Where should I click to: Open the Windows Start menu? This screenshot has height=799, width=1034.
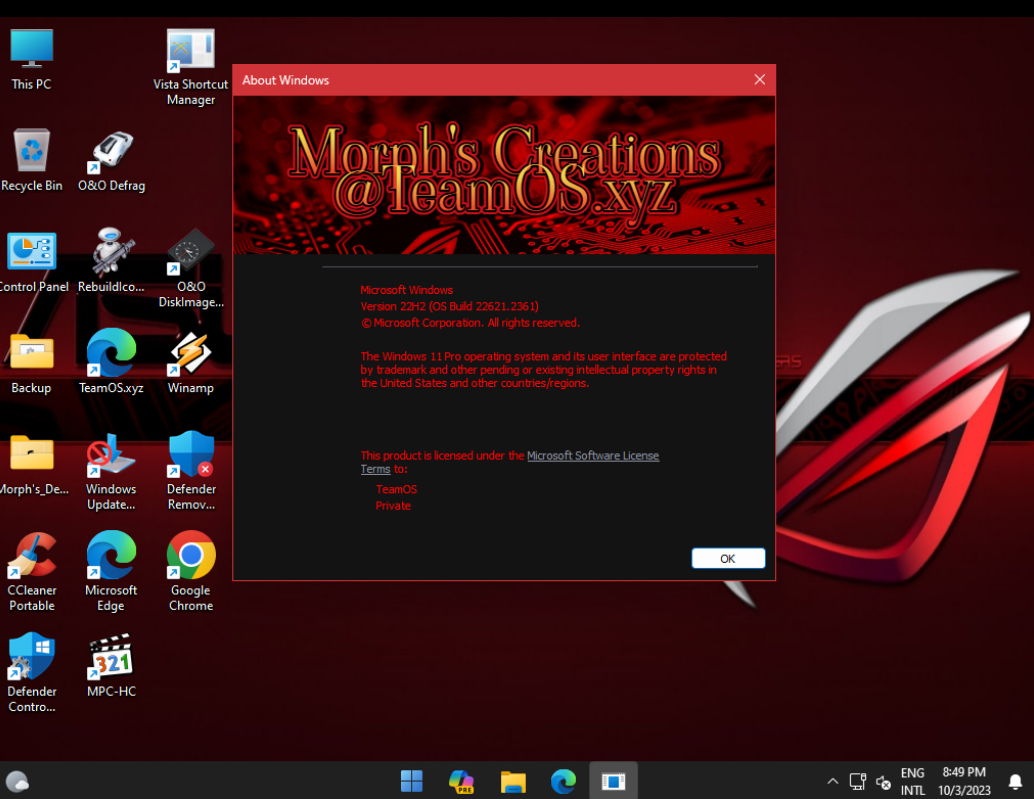[411, 781]
